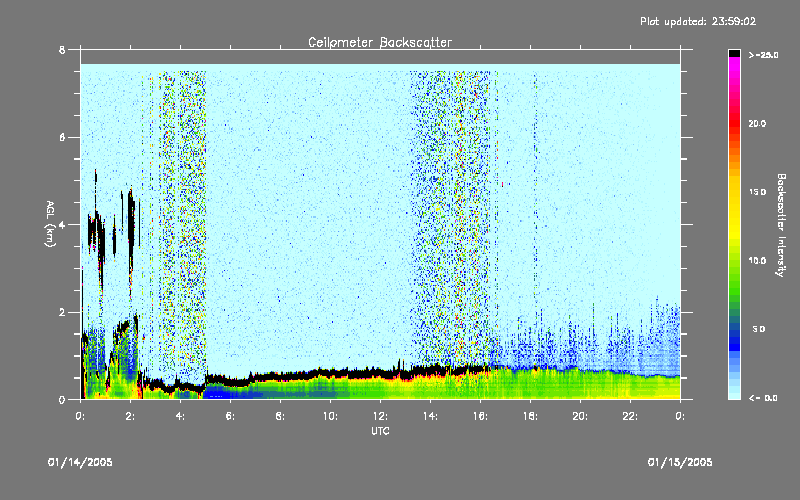800x500 pixels.
Task: Click the end date label 01/15/2005
Action: (x=680, y=462)
